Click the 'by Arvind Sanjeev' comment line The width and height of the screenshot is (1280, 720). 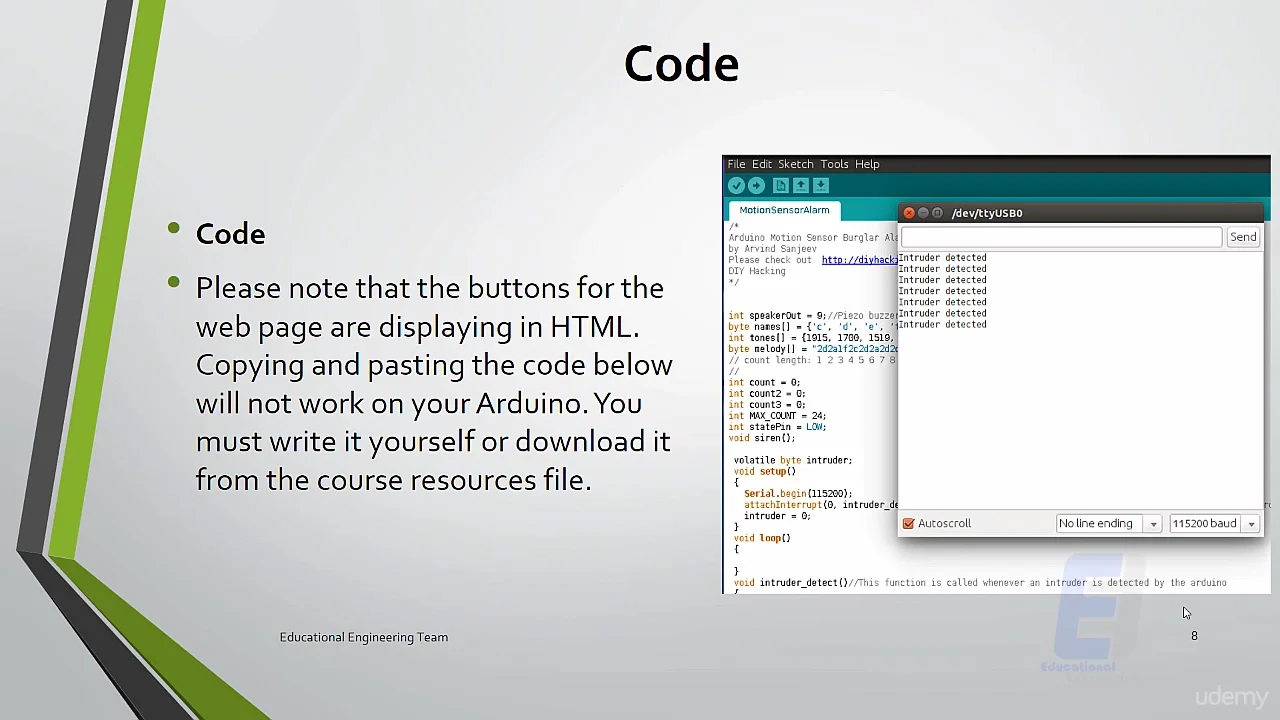click(772, 249)
